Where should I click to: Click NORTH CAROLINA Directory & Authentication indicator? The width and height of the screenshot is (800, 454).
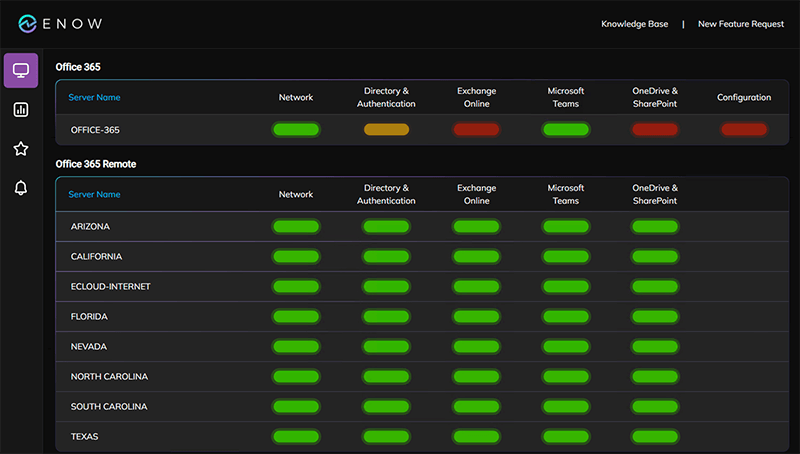point(386,377)
